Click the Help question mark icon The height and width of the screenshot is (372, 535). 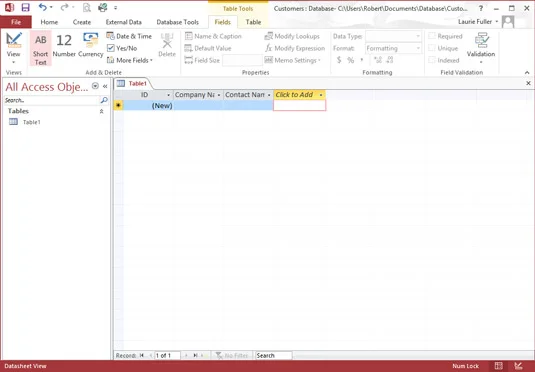481,8
